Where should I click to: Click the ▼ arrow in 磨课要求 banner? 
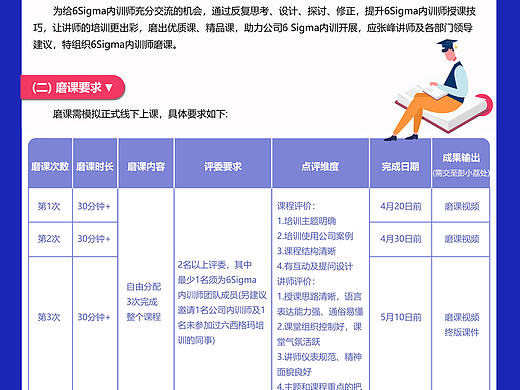[x=109, y=88]
